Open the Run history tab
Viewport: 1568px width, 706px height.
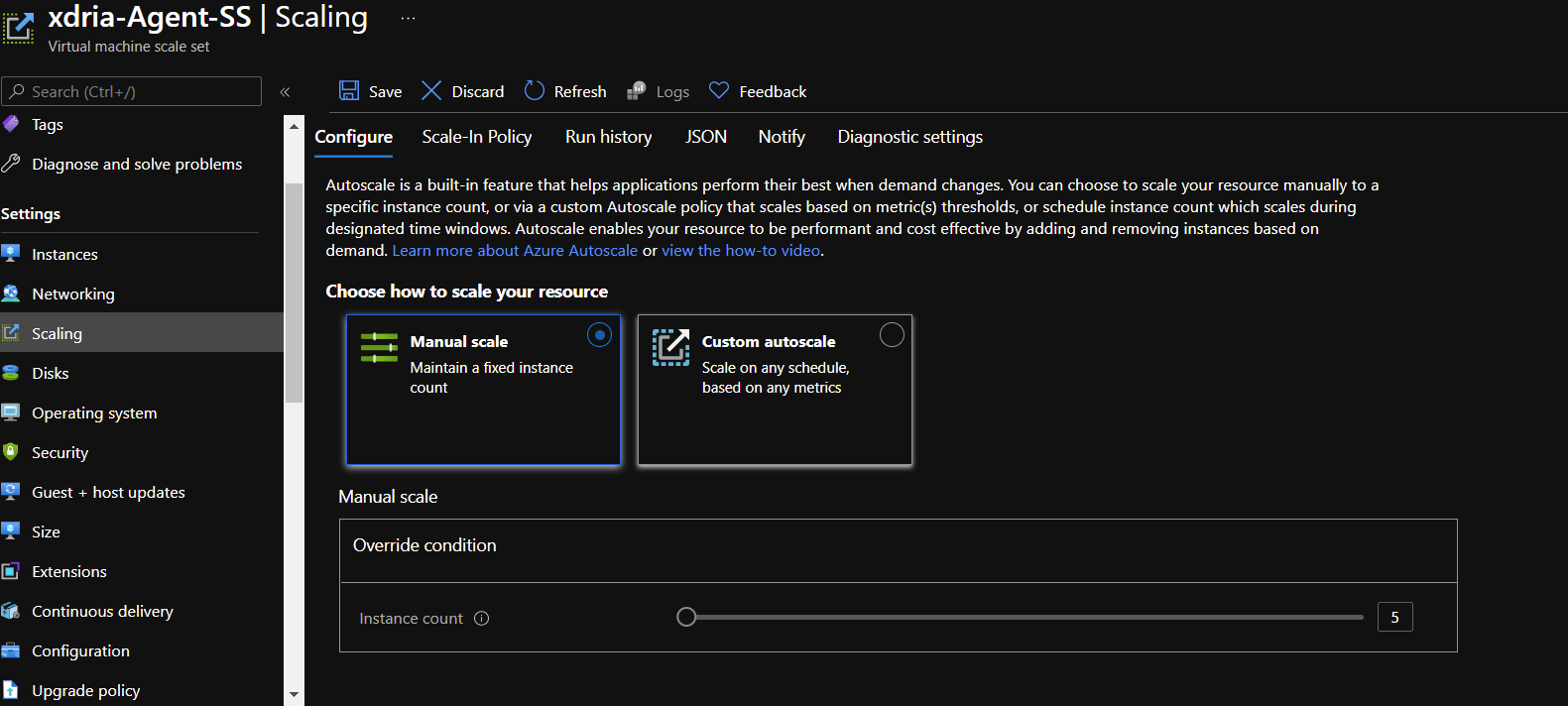(x=609, y=137)
